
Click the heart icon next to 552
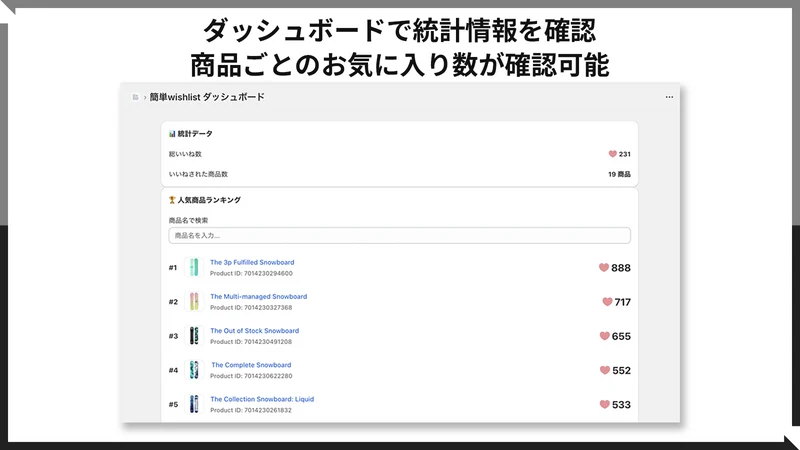point(605,370)
